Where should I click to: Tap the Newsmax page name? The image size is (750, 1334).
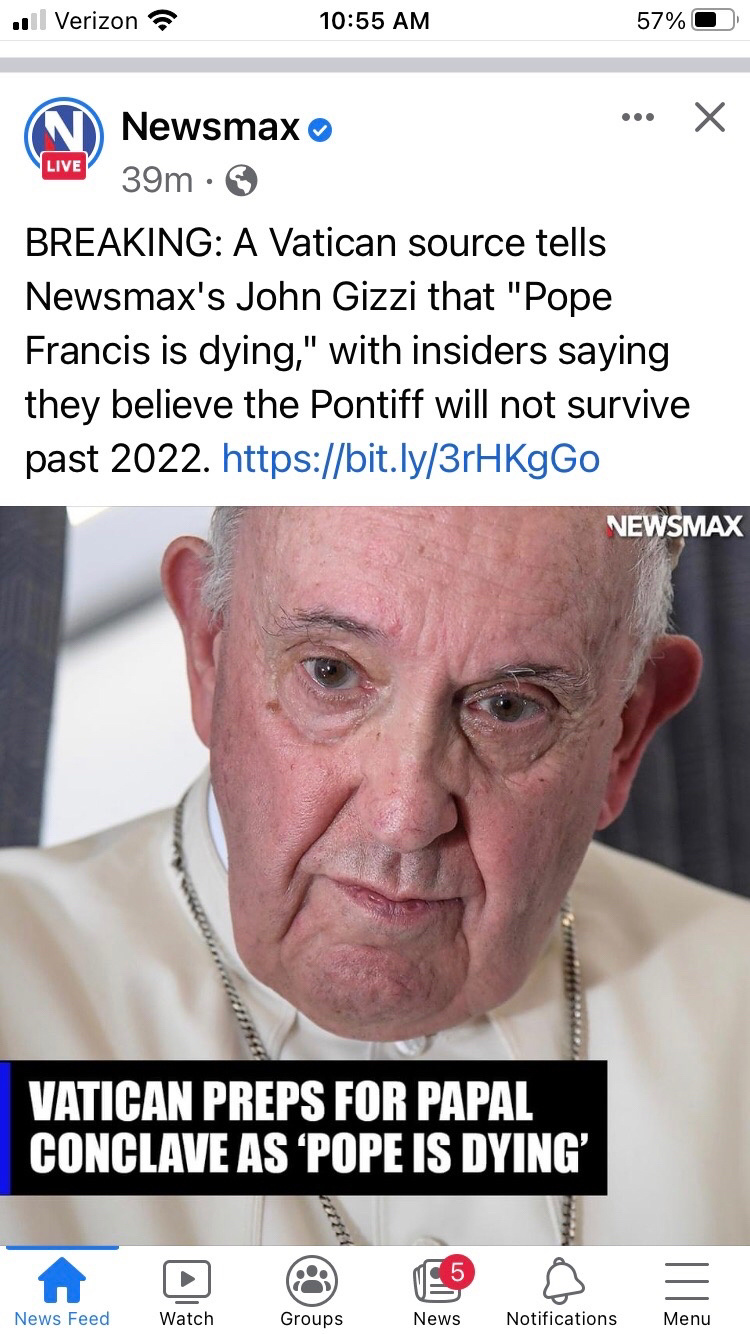coord(210,127)
